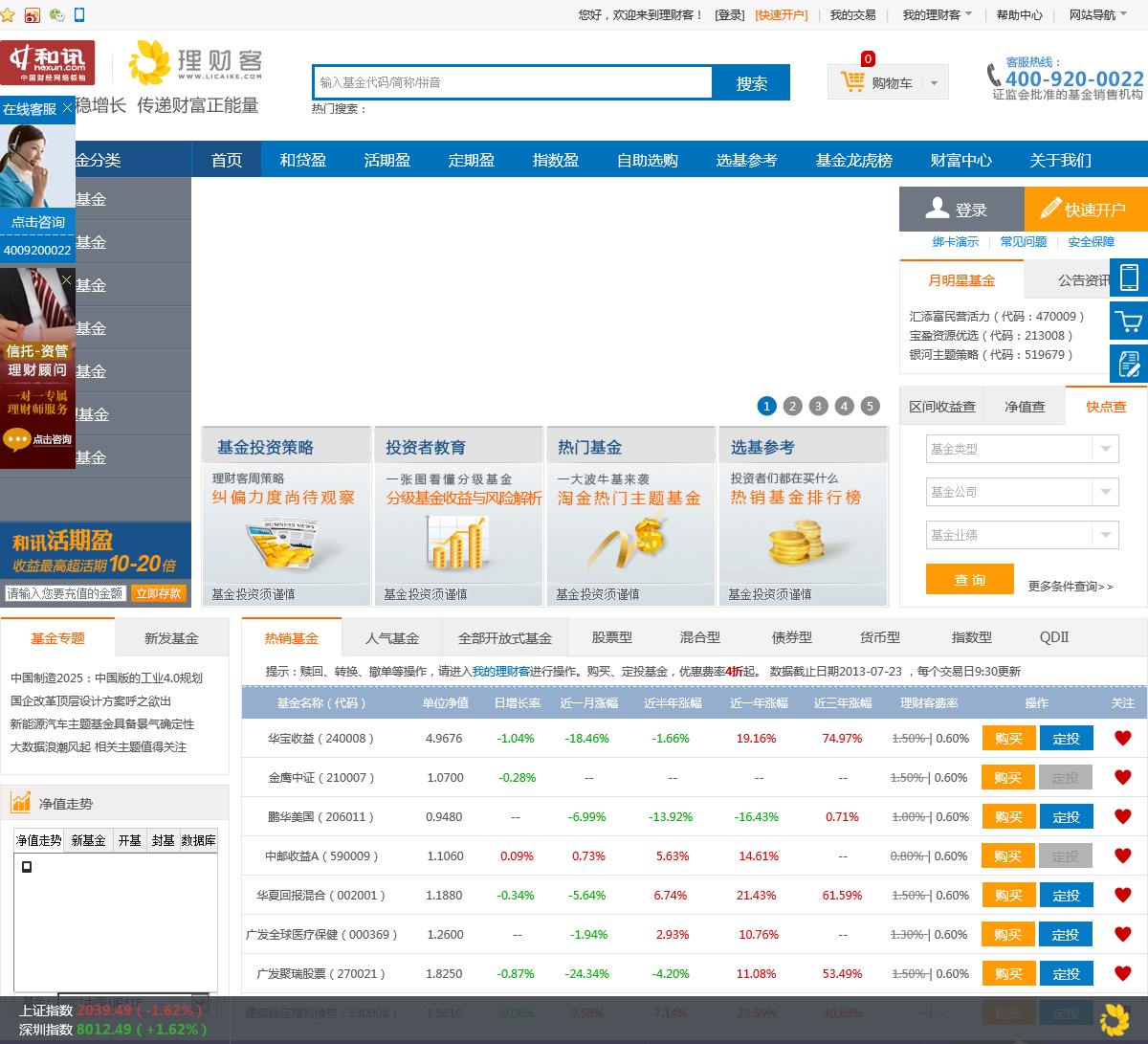Click the floating shopping cart sidebar icon
The height and width of the screenshot is (1044, 1148).
(x=1129, y=322)
